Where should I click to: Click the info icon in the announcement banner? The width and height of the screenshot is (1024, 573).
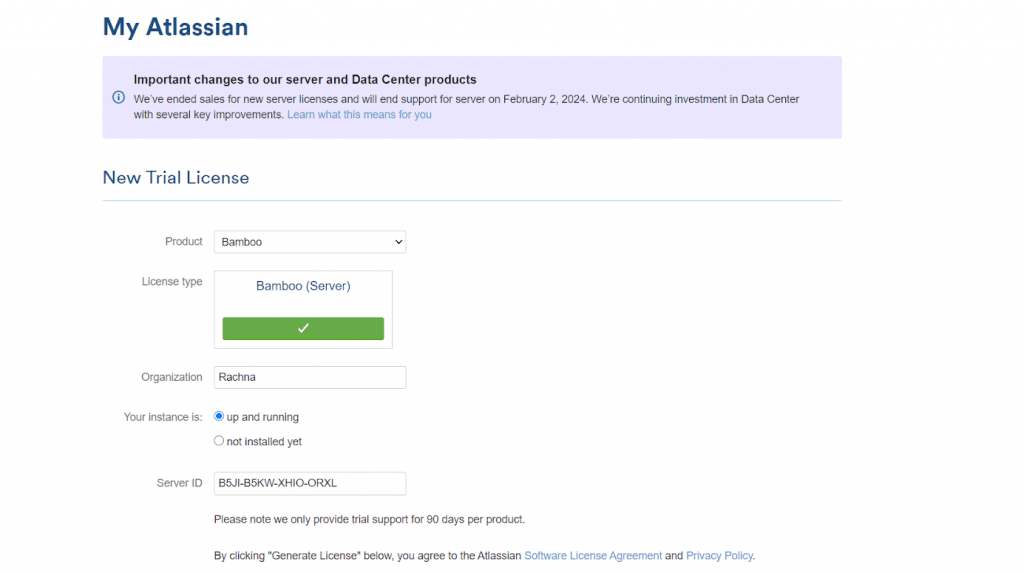118,98
